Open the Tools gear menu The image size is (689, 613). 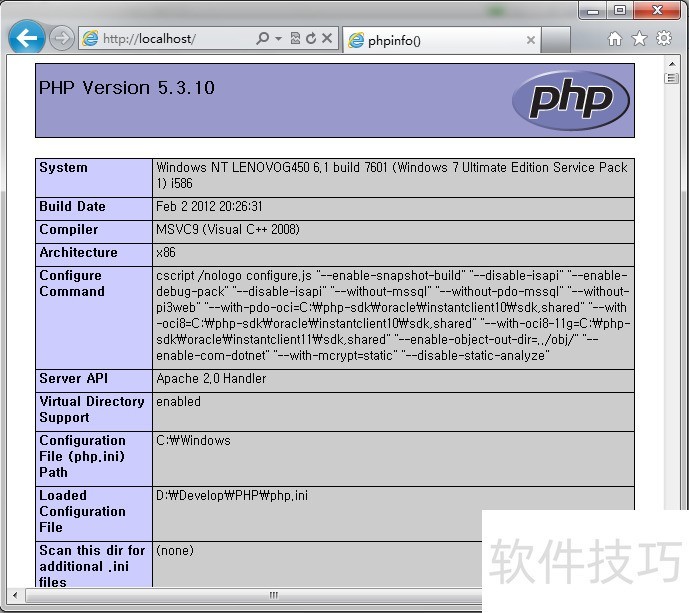(663, 39)
